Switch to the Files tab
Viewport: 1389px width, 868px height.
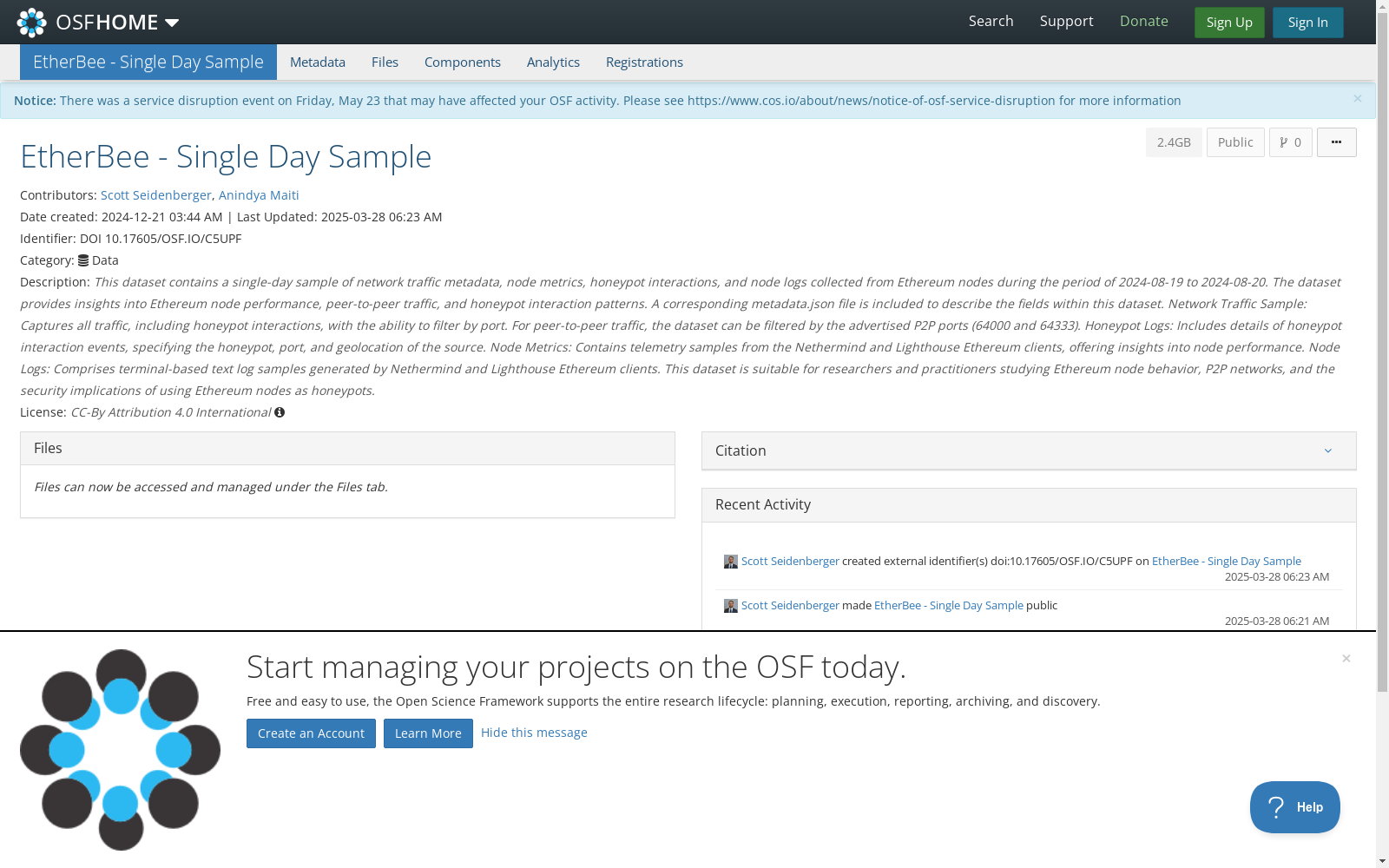coord(385,62)
